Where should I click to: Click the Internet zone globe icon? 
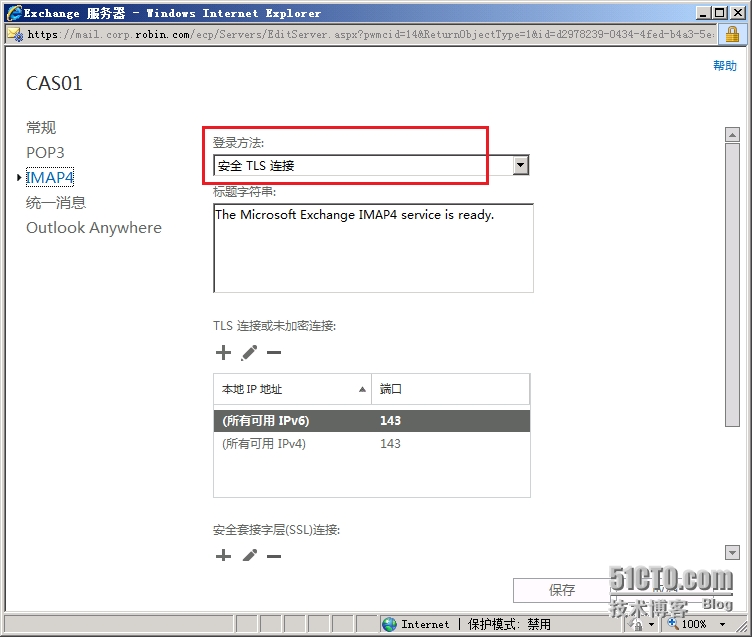389,624
